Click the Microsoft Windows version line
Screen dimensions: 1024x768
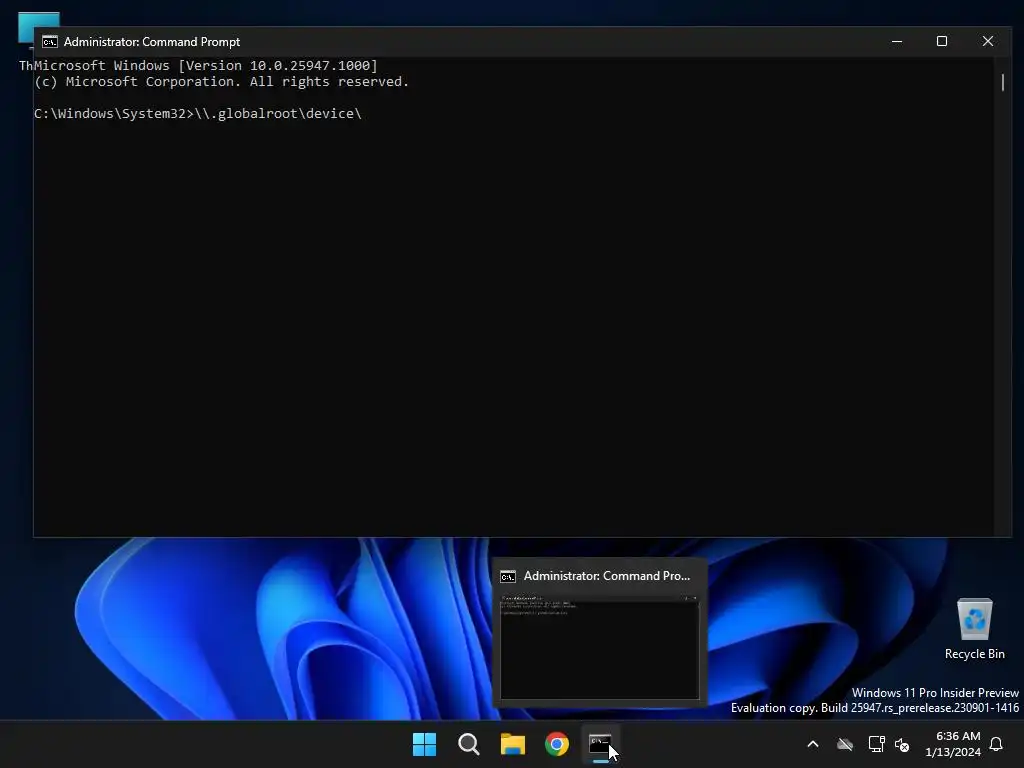click(x=206, y=65)
